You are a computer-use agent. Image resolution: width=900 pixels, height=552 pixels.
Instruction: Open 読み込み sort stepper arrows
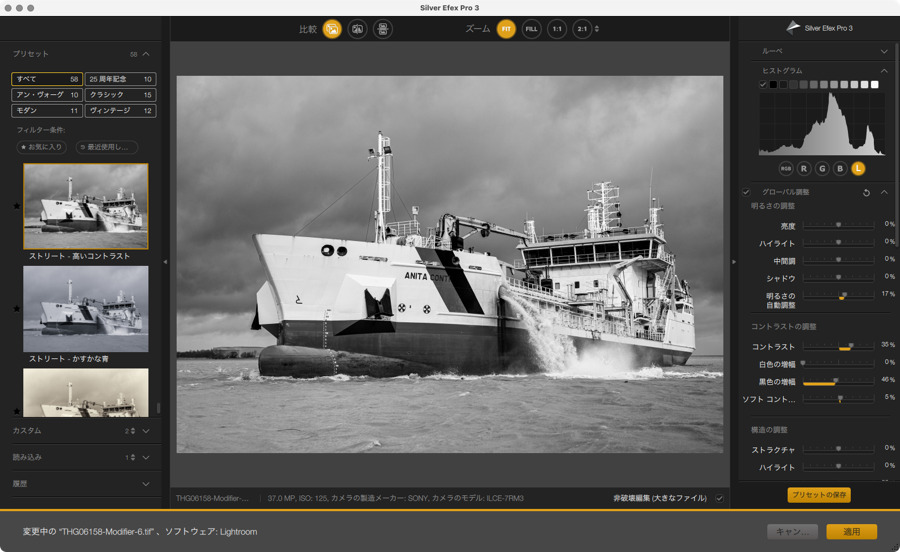133,457
